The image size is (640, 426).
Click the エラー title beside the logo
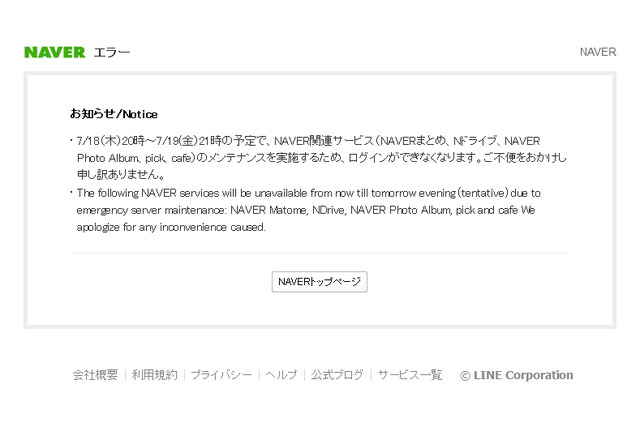(x=112, y=52)
